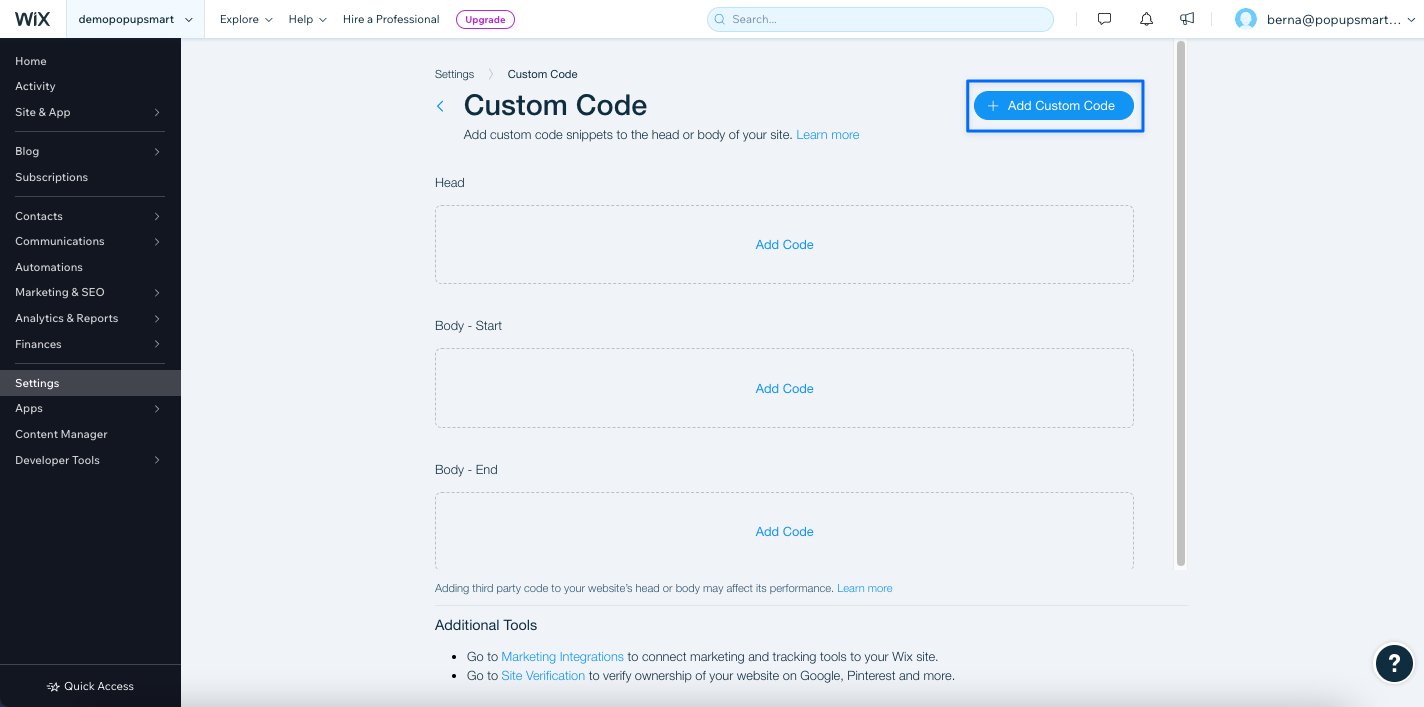The height and width of the screenshot is (707, 1424).
Task: Expand Blog submenu arrow
Action: pyautogui.click(x=157, y=152)
